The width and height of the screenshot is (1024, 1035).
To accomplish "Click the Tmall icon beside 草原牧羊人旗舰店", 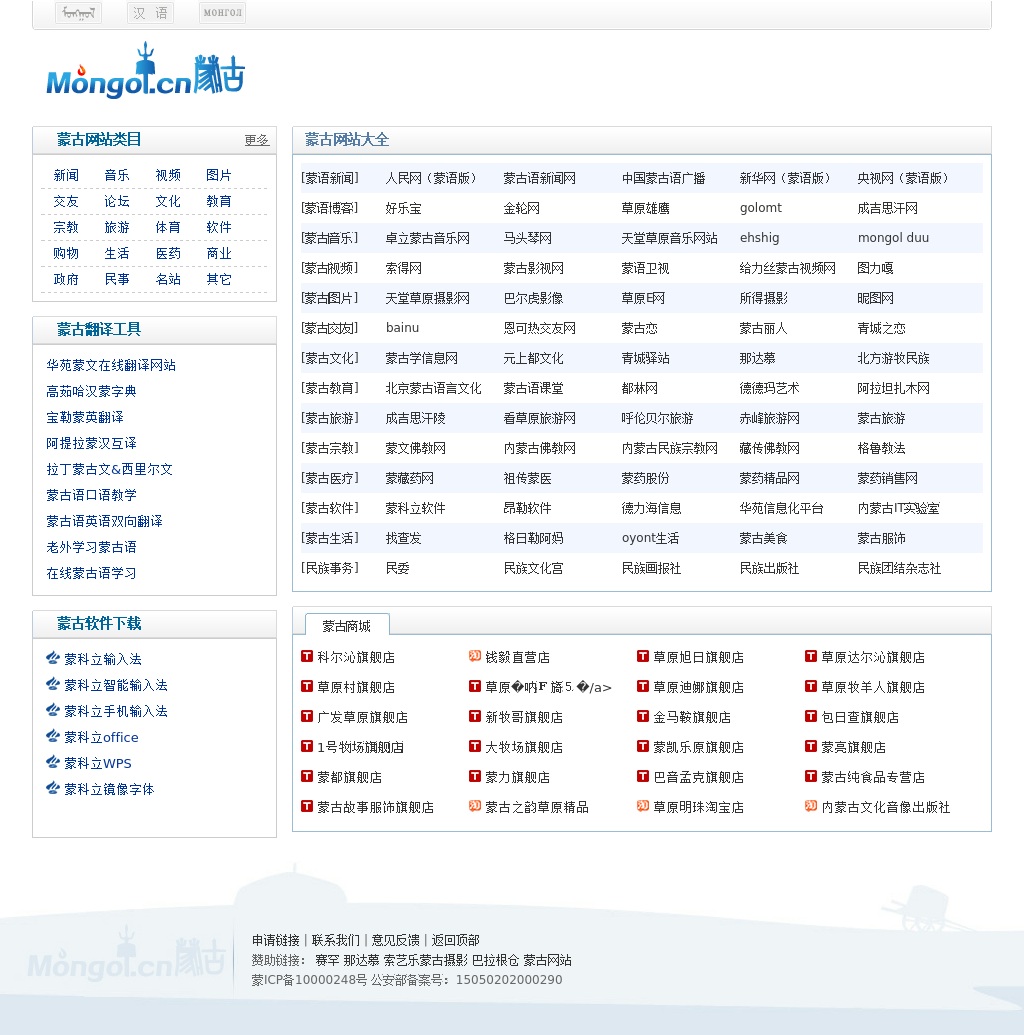I will tap(811, 686).
